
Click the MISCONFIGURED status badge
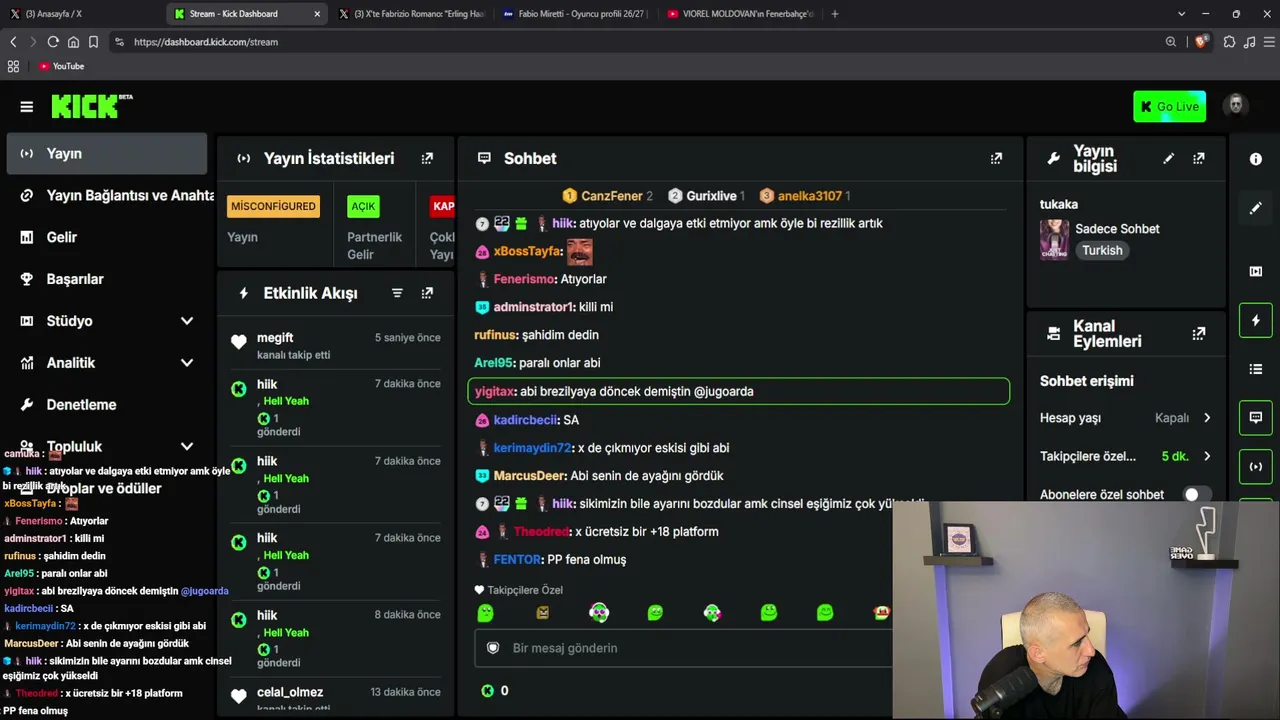click(273, 206)
